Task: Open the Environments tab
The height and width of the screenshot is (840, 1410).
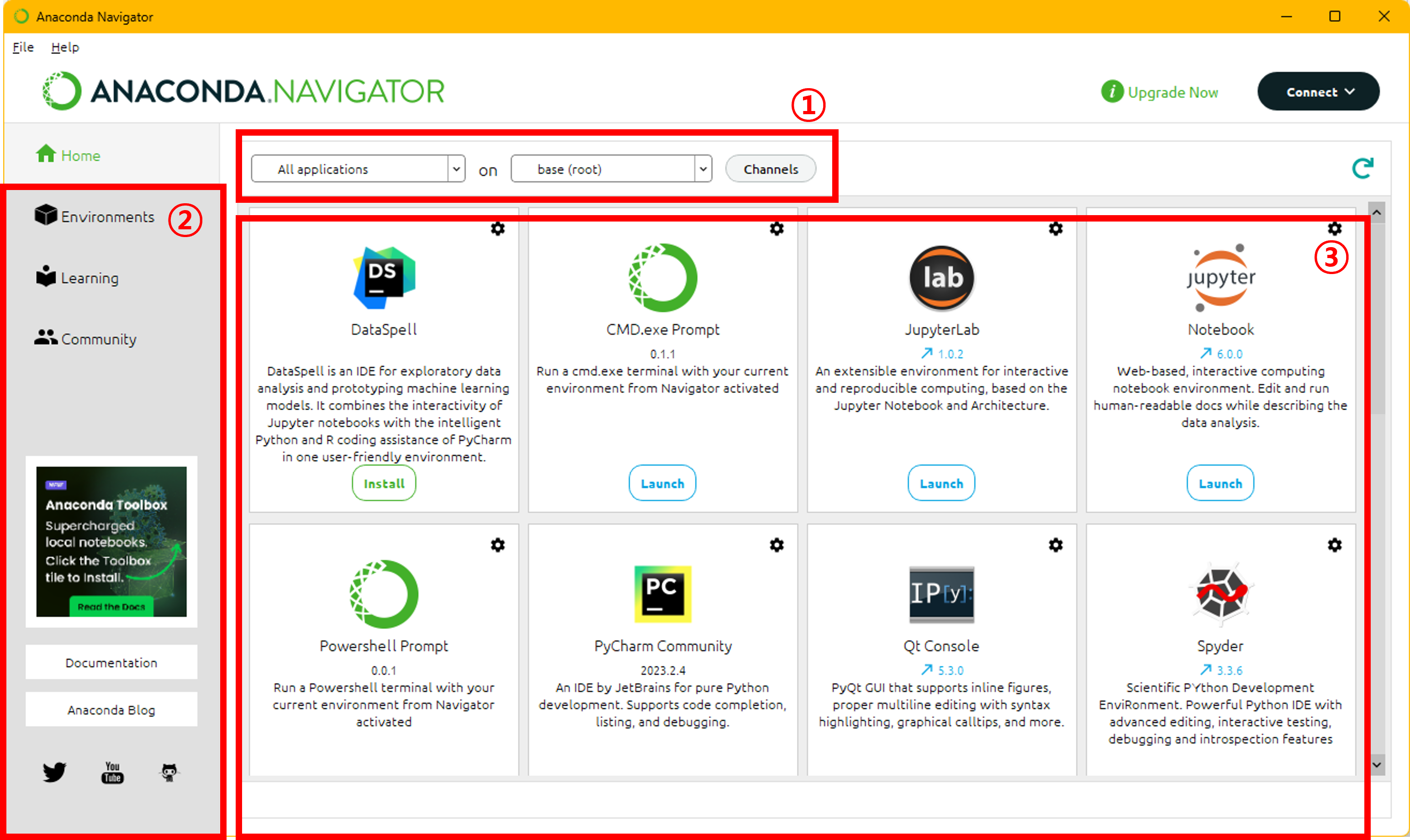Action: tap(94, 216)
